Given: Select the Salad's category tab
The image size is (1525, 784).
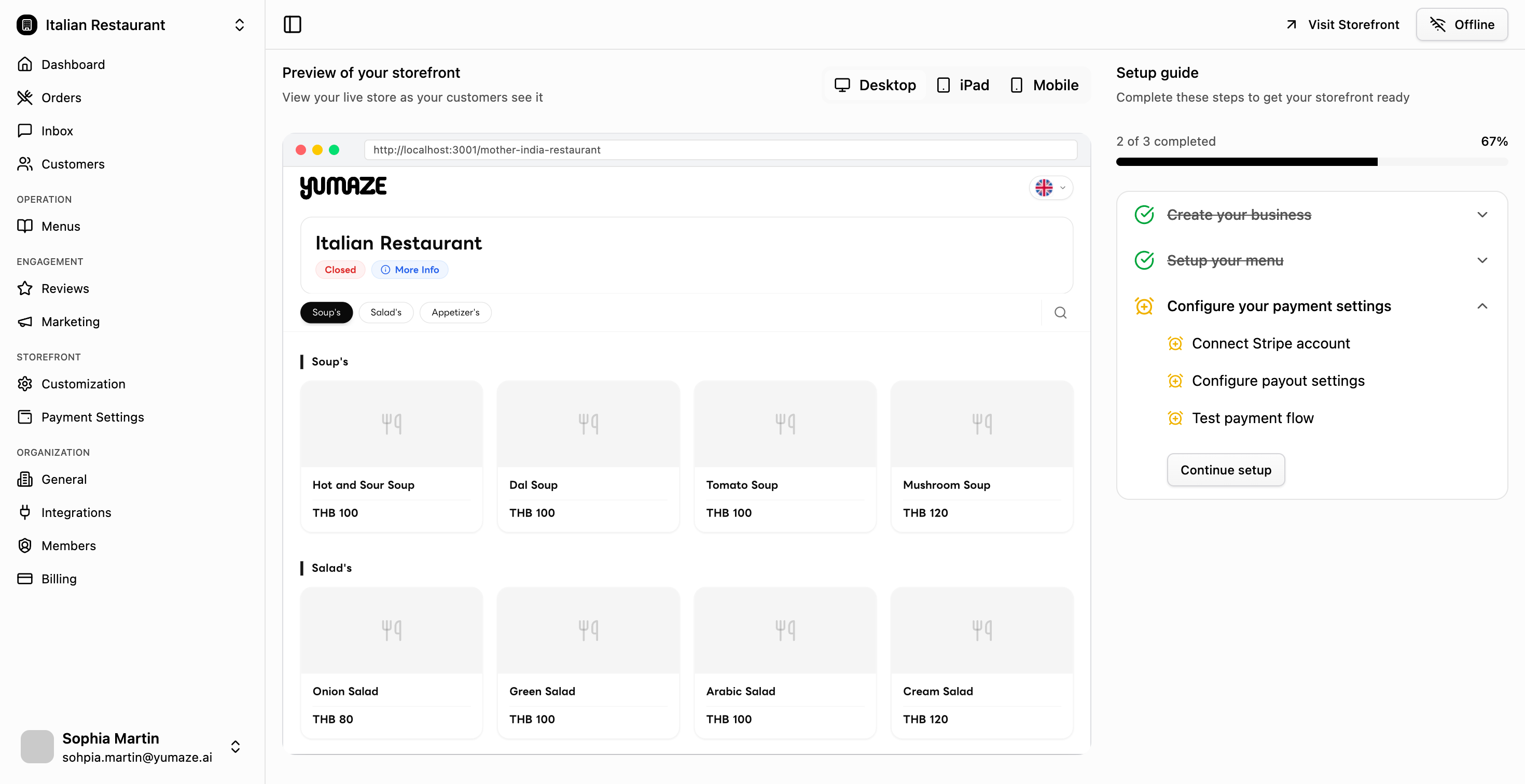Looking at the screenshot, I should (x=385, y=313).
